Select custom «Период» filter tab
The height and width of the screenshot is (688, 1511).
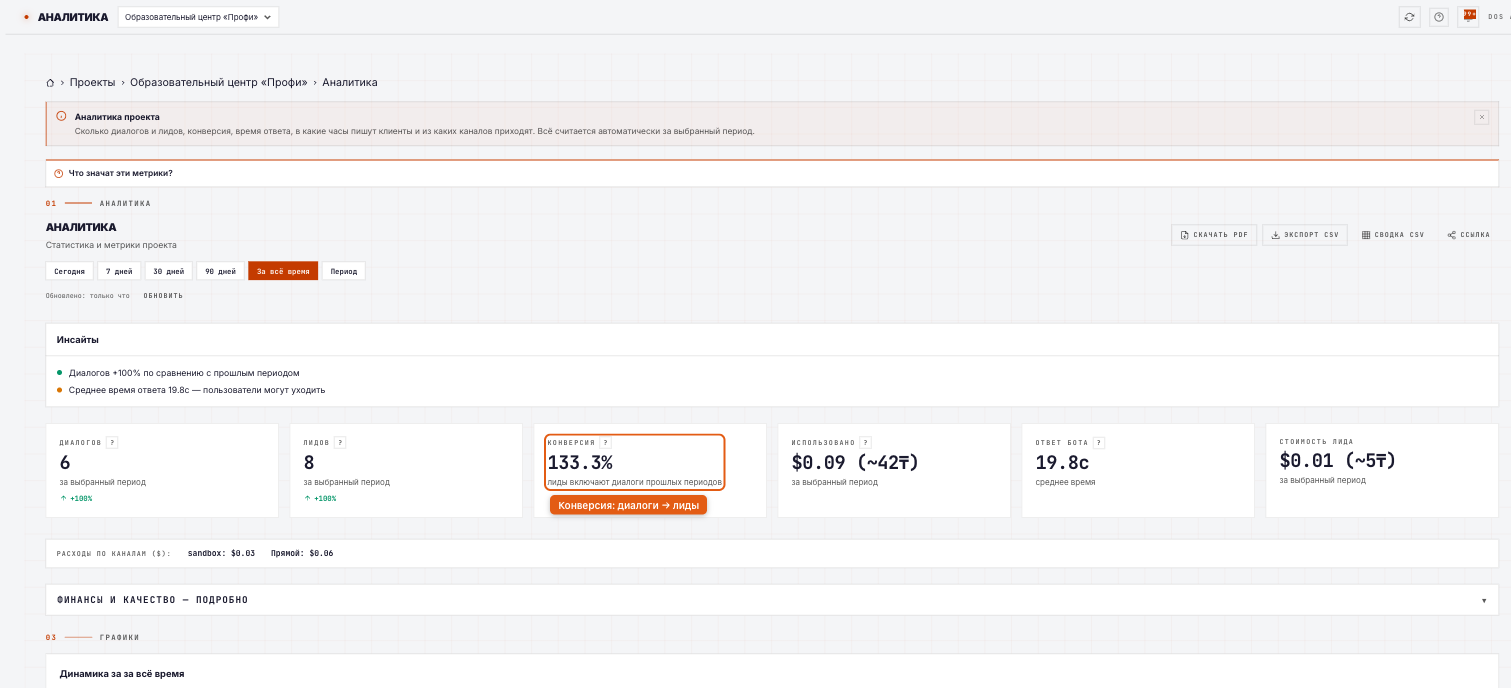[344, 271]
